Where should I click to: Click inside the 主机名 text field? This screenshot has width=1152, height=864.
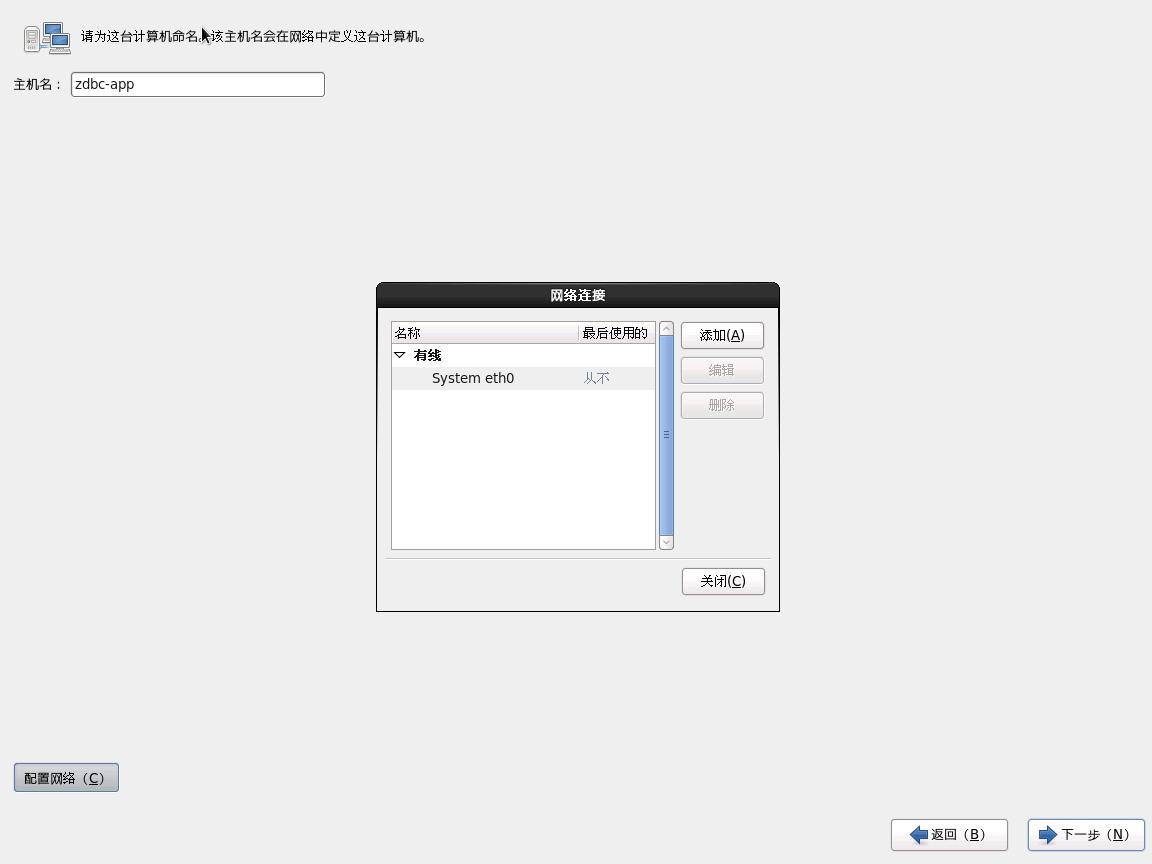point(197,84)
